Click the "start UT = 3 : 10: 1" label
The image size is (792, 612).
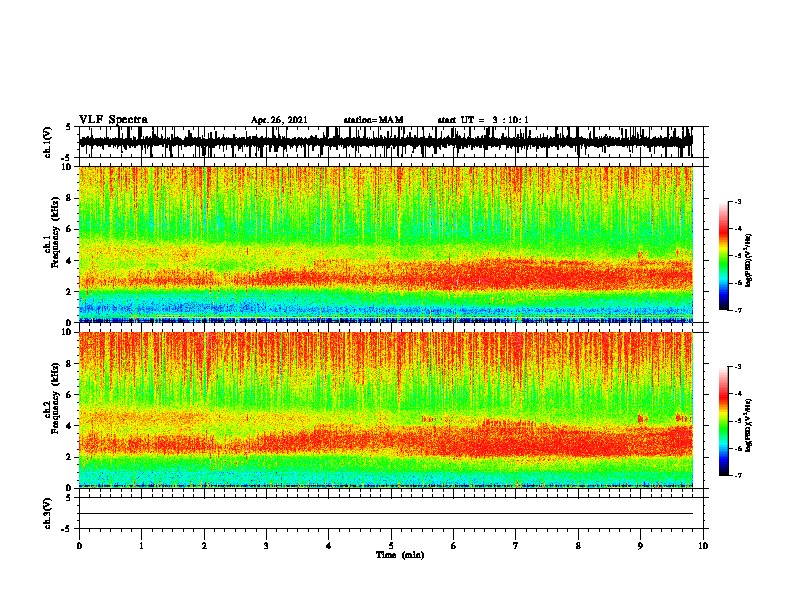[483, 120]
